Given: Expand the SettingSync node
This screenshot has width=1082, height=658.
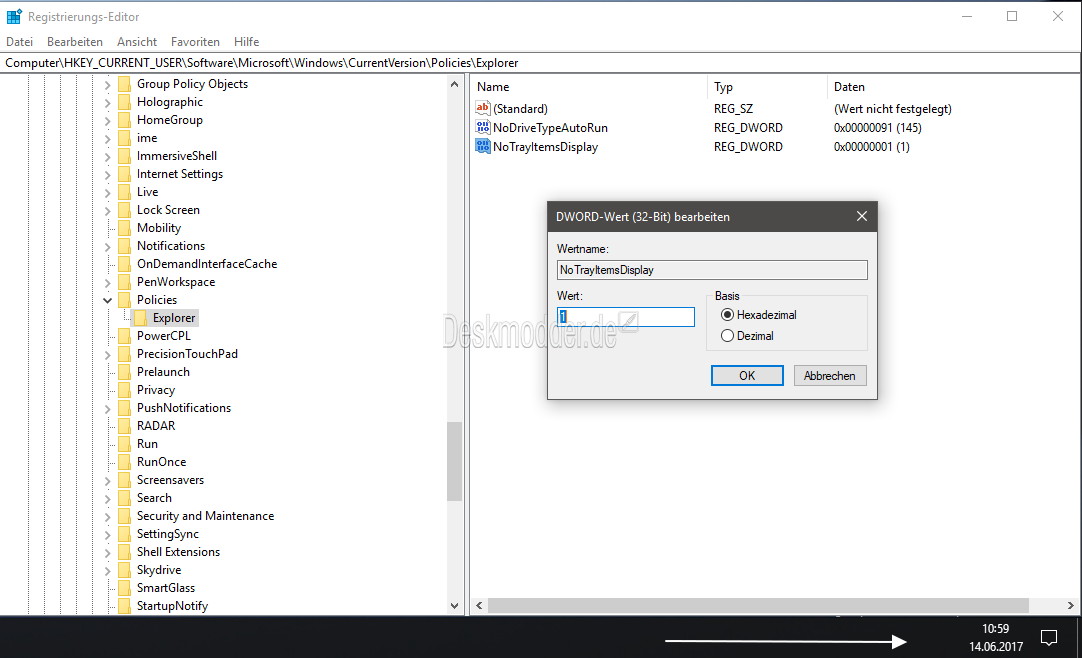Looking at the screenshot, I should tap(107, 535).
